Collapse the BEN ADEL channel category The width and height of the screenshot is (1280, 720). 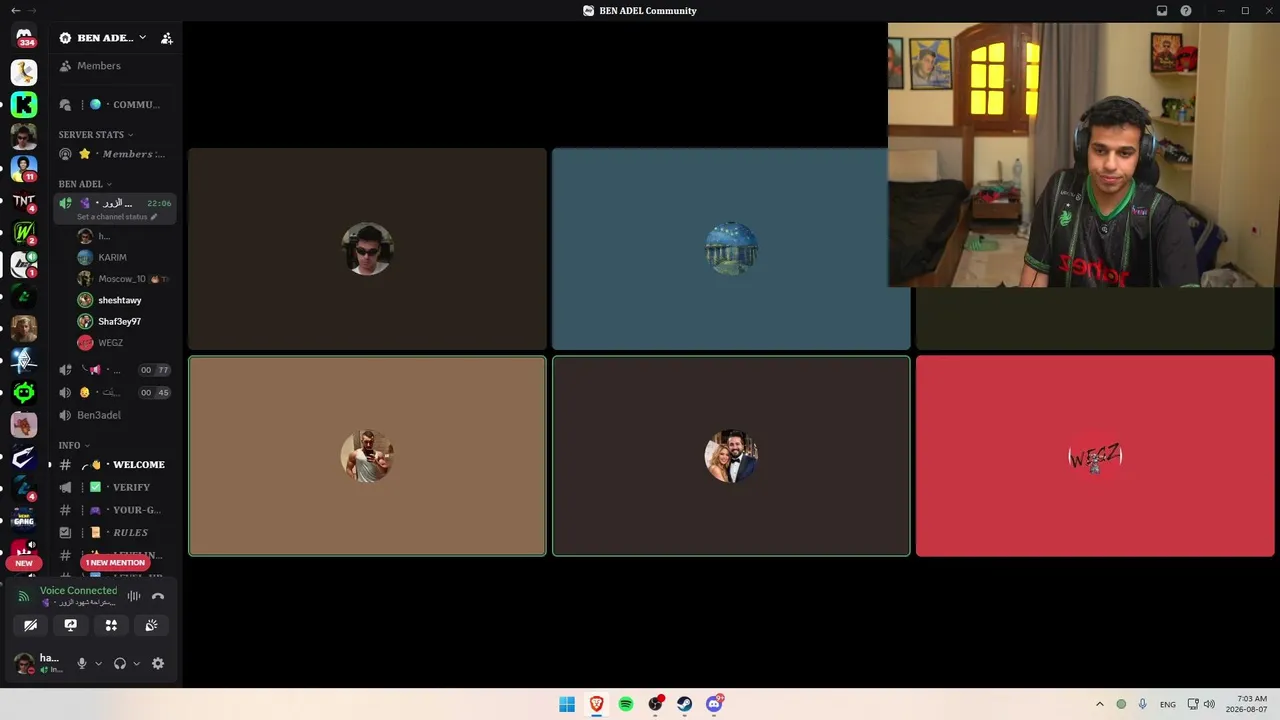tap(85, 184)
